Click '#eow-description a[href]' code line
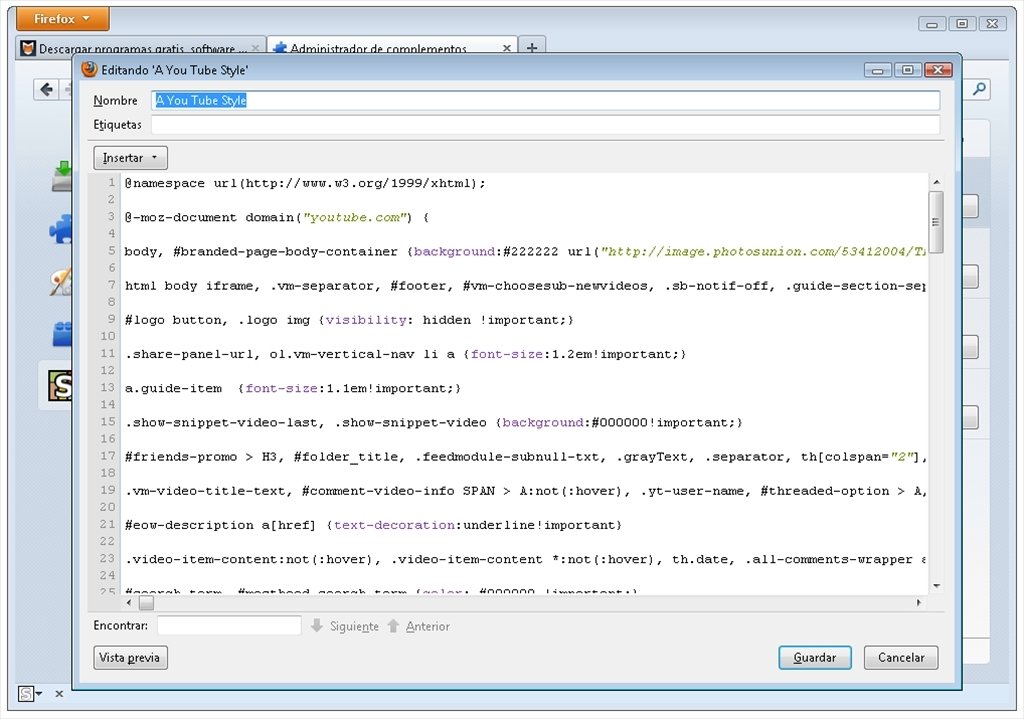The height and width of the screenshot is (719, 1024). pos(373,525)
